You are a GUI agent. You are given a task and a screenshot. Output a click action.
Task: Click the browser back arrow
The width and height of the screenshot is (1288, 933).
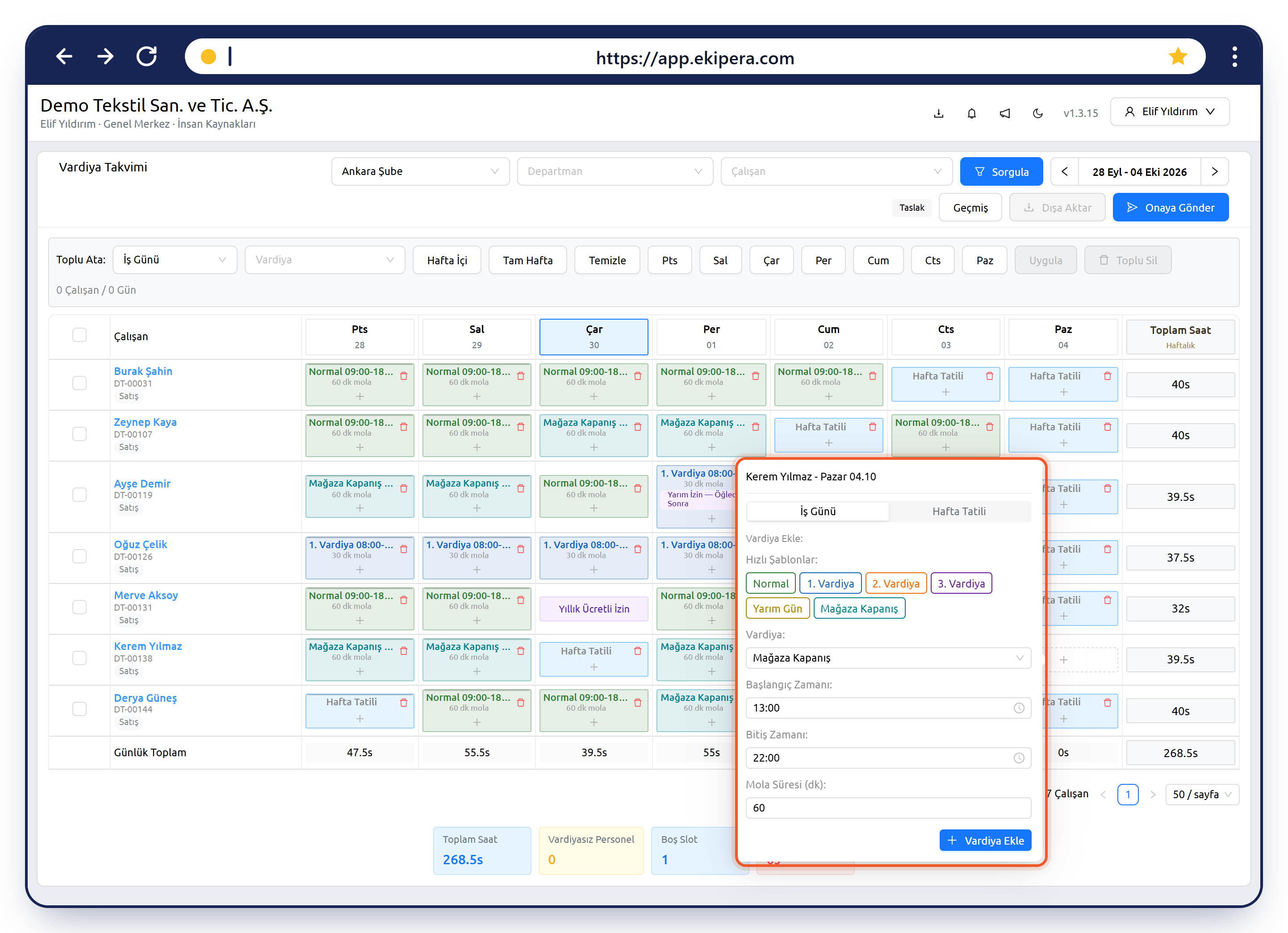coord(64,57)
